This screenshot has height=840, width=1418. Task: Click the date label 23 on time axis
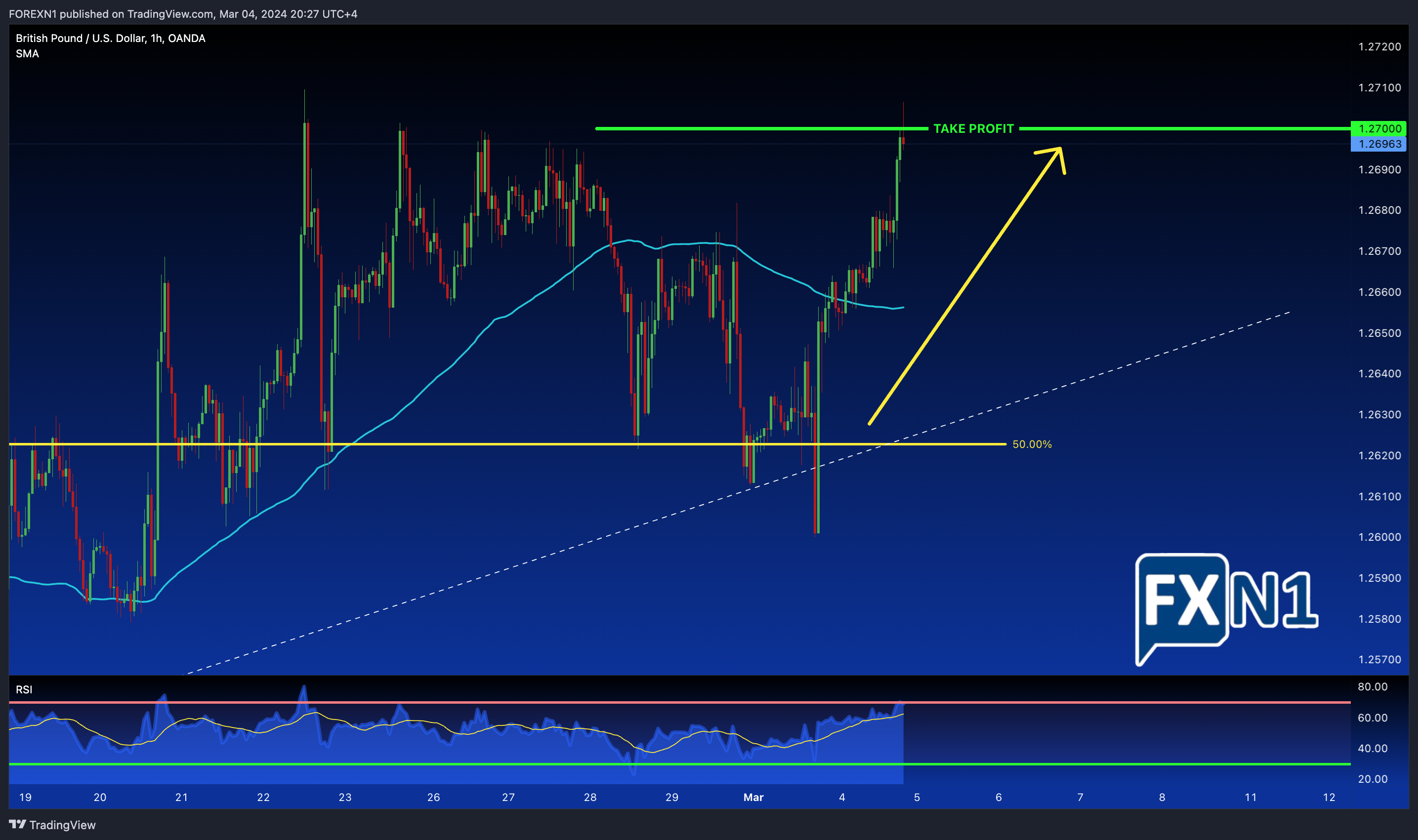point(345,797)
